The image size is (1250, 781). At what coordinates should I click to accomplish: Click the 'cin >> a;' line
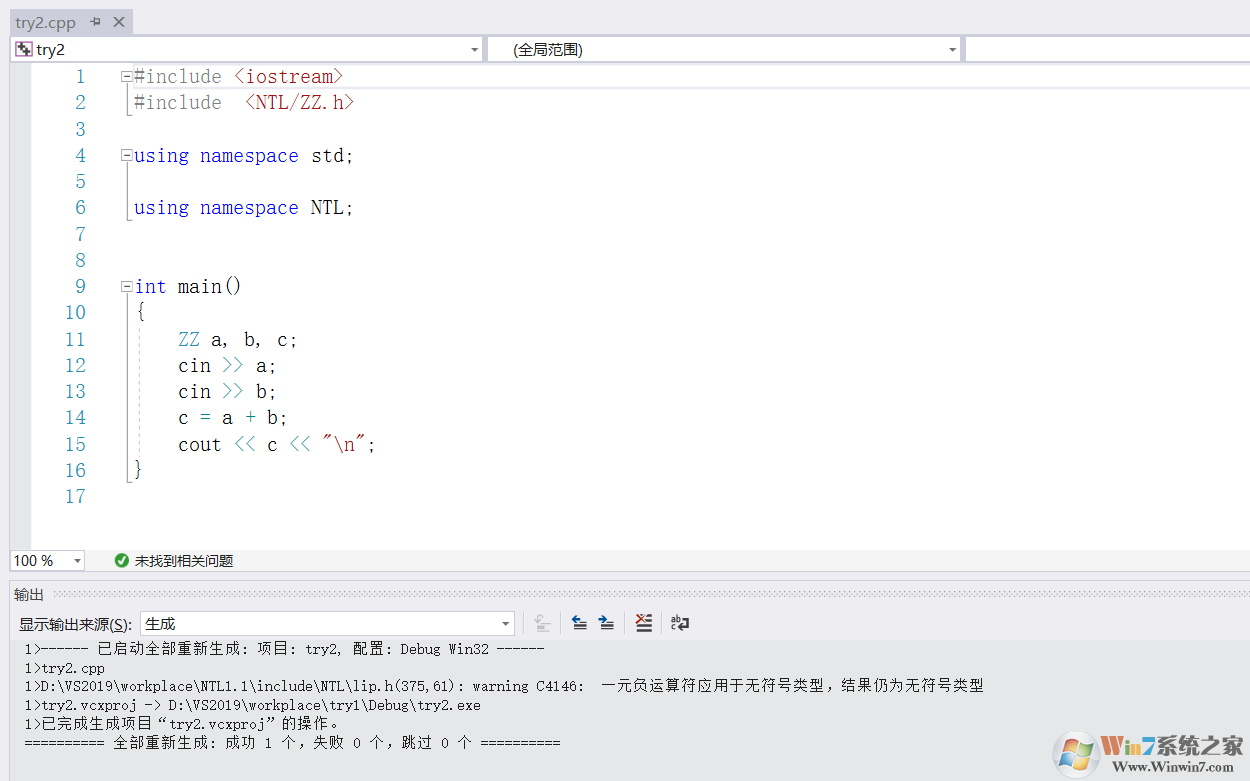(x=227, y=365)
